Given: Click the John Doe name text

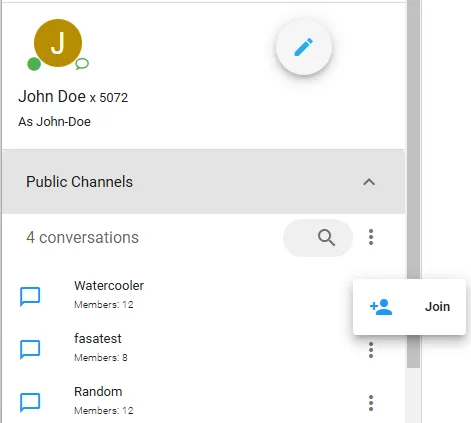Looking at the screenshot, I should click(52, 96).
